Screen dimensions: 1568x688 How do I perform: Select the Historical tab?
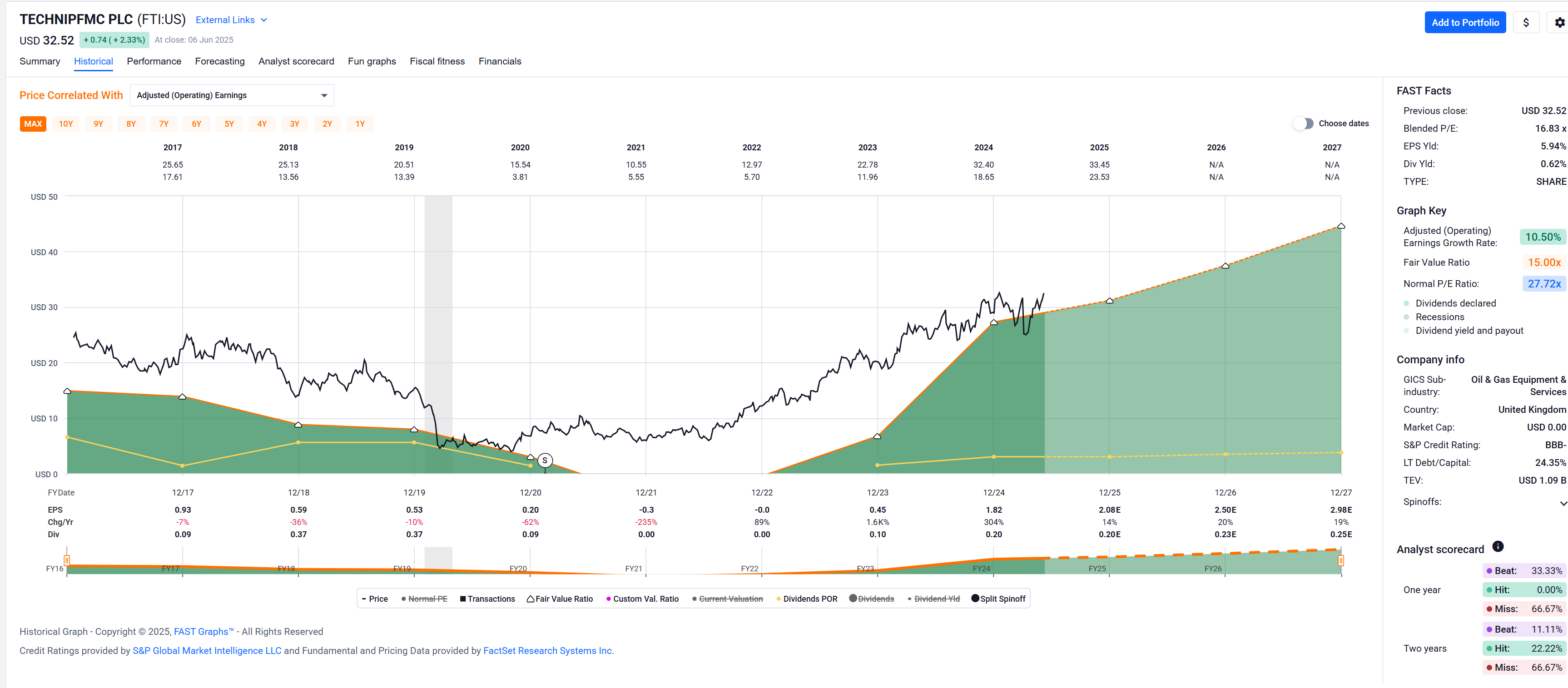click(93, 61)
